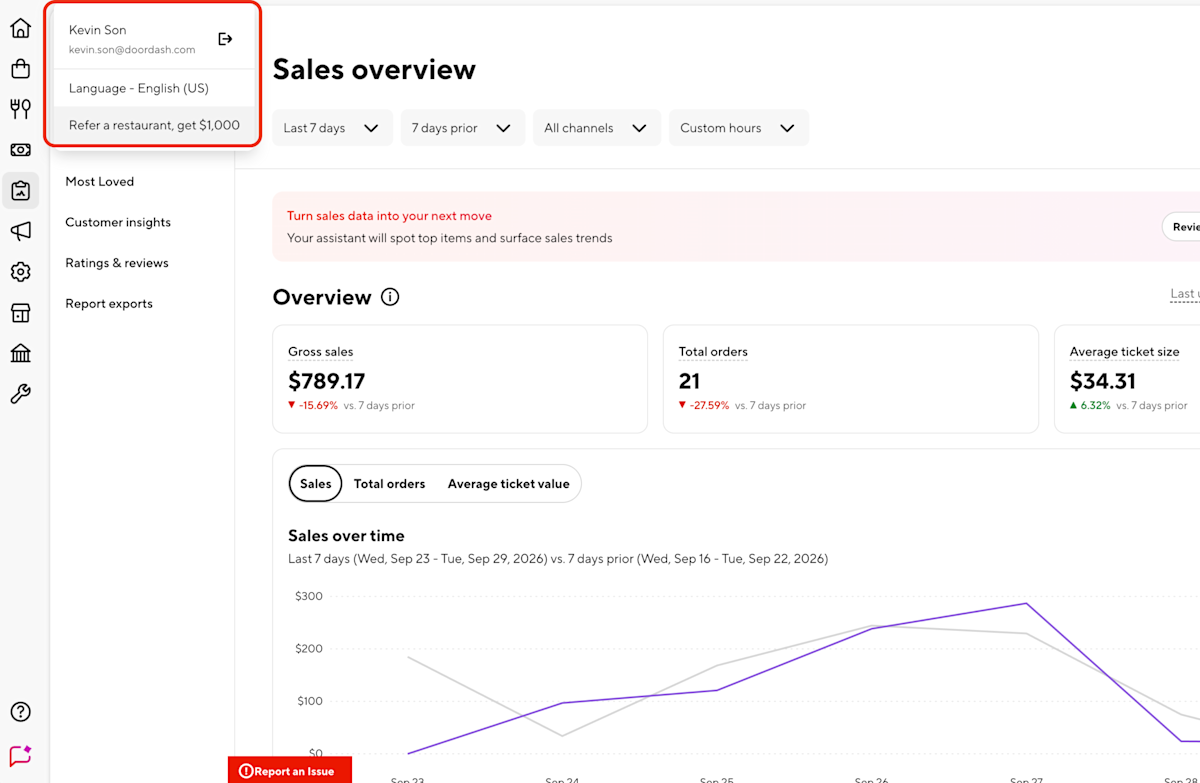Viewport: 1200px width, 783px height.
Task: Switch to the Sales chart tab
Action: point(315,484)
